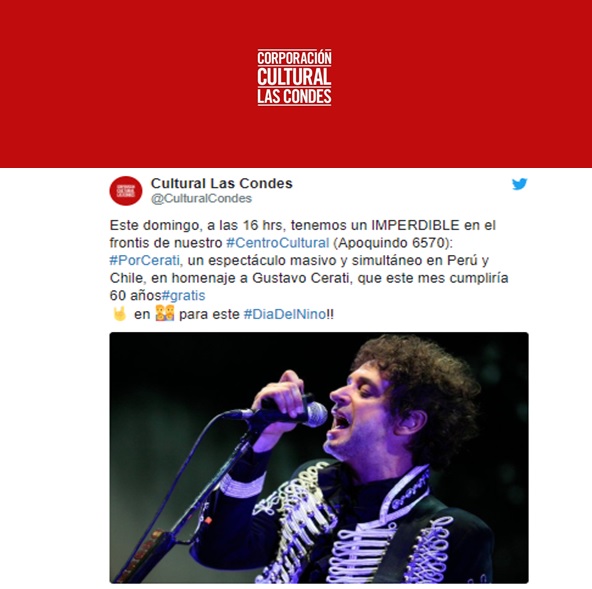Open the Cultural Las Condes profile avatar
Image resolution: width=592 pixels, height=589 pixels.
(126, 191)
